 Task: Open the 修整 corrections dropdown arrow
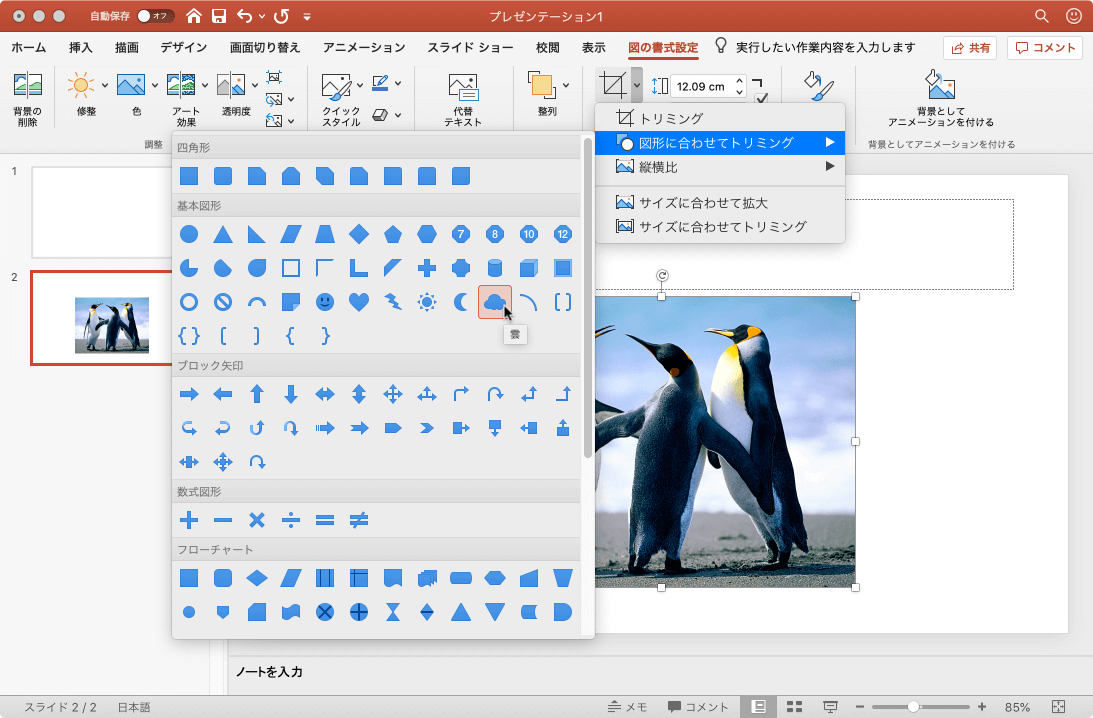pos(106,84)
